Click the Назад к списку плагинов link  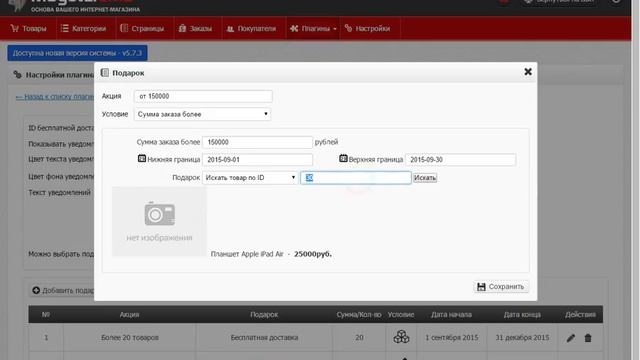[x=55, y=97]
